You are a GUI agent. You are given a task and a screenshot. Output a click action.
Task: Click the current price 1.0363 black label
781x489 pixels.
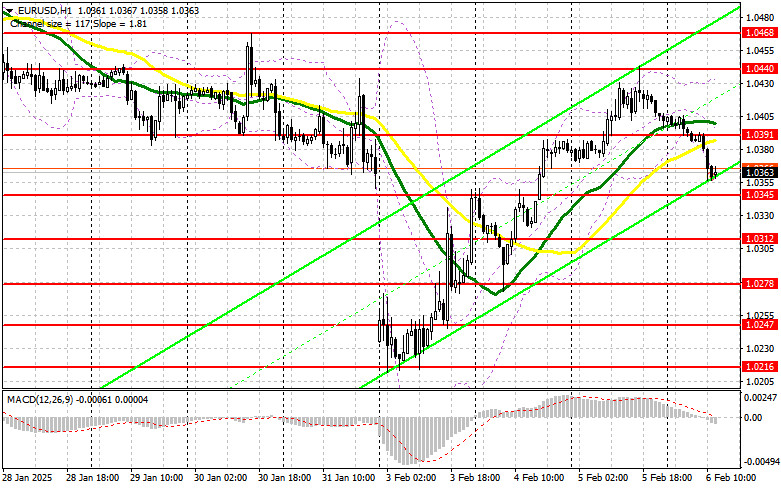point(760,173)
